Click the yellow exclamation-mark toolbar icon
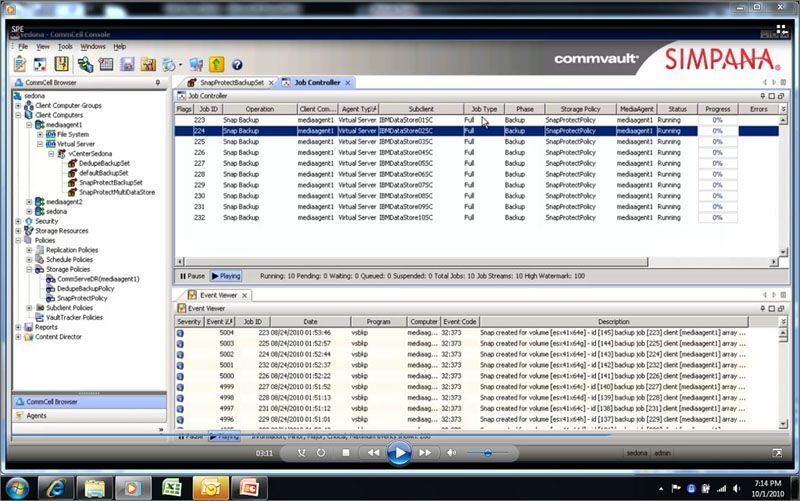 point(61,64)
